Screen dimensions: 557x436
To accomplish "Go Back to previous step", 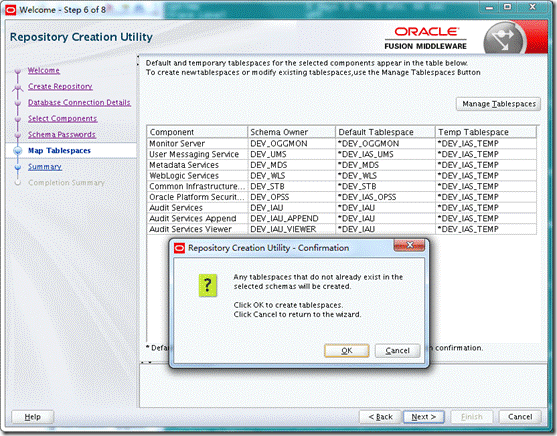I will tap(380, 417).
